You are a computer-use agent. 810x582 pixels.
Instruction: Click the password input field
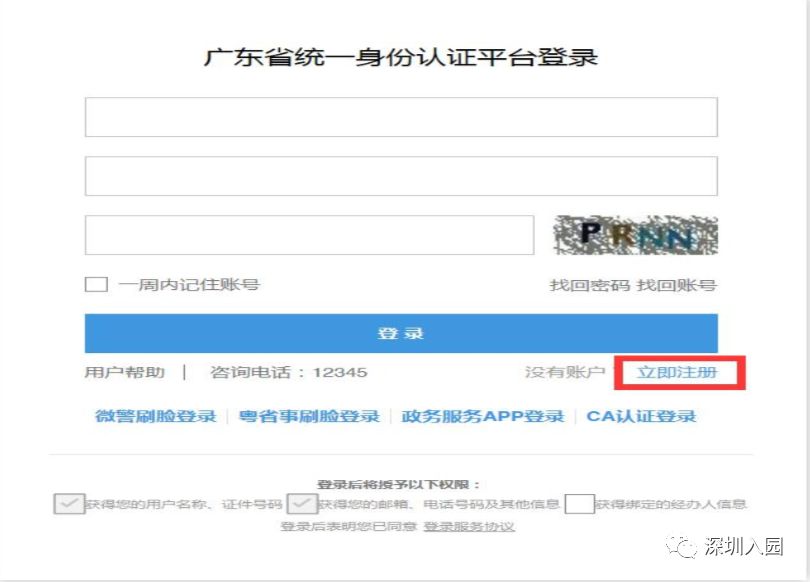[x=400, y=174]
